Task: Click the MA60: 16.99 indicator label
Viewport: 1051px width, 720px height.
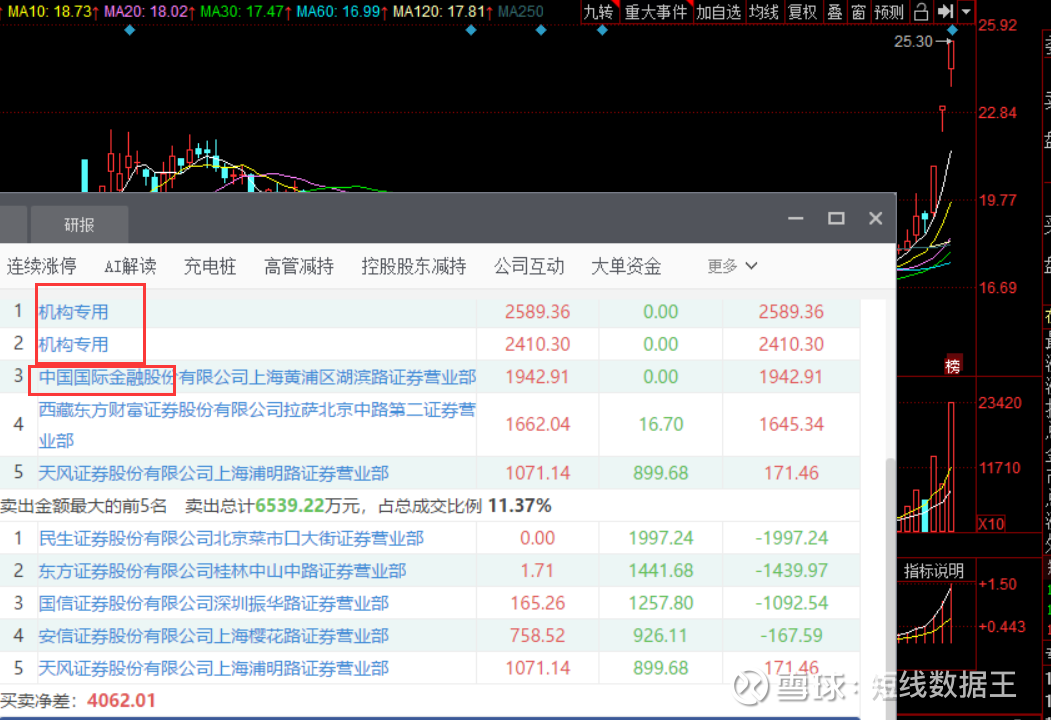Action: [x=342, y=11]
